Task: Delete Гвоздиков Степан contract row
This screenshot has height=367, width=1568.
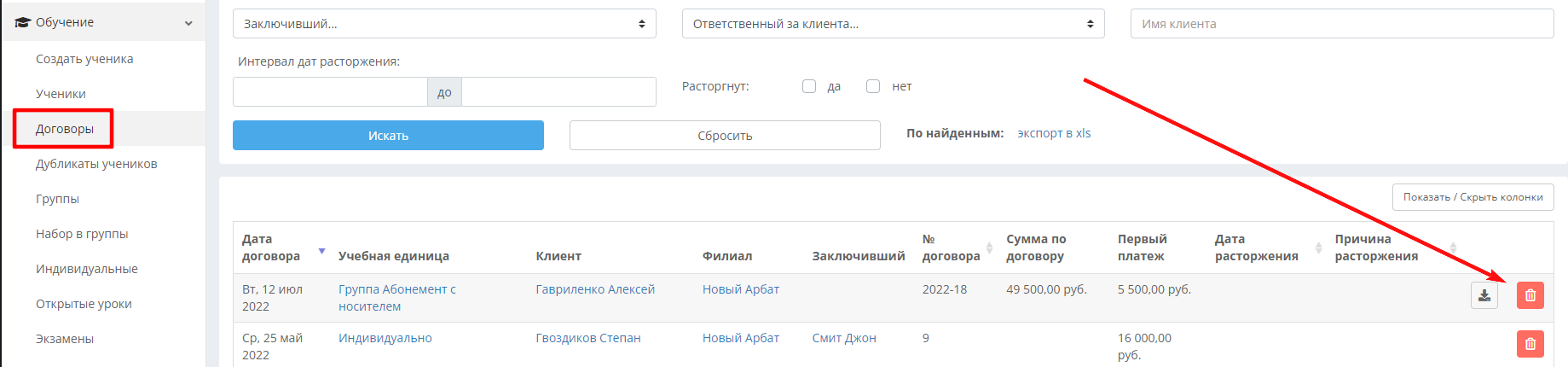Action: coord(1530,344)
